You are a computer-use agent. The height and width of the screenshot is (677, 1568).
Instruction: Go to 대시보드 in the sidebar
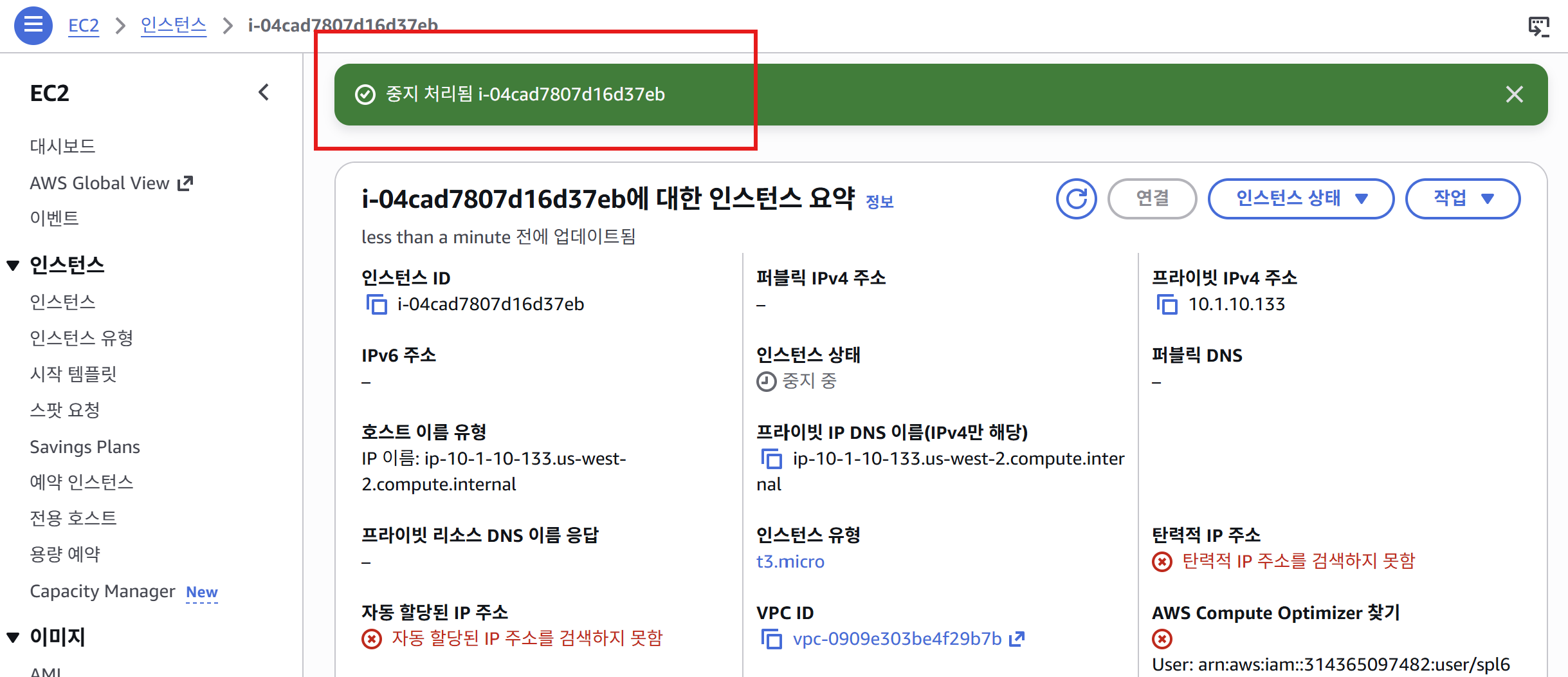pos(63,145)
